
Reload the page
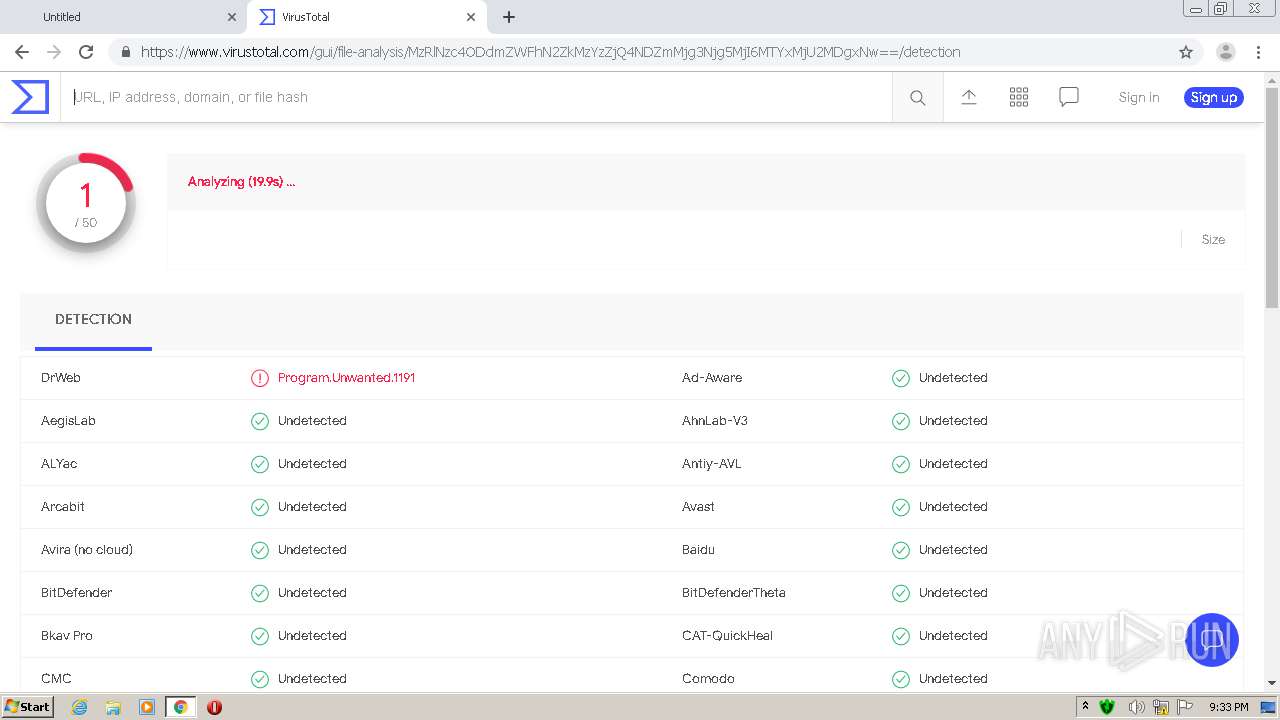pos(86,52)
